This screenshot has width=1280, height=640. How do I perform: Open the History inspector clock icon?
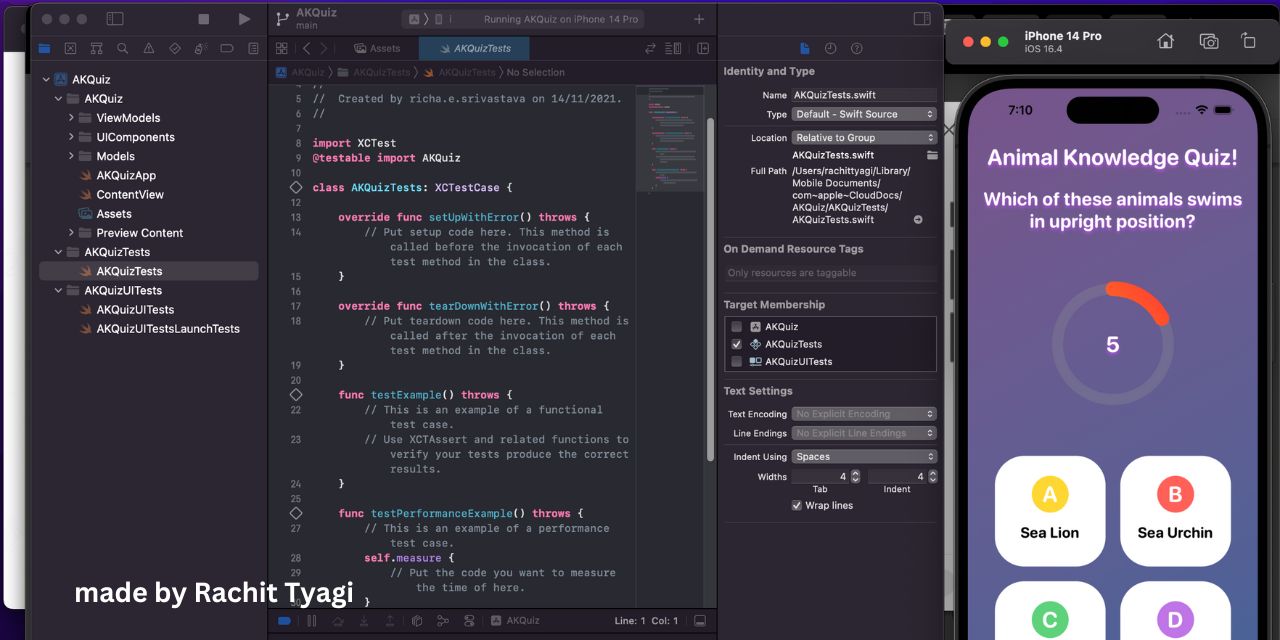click(829, 48)
